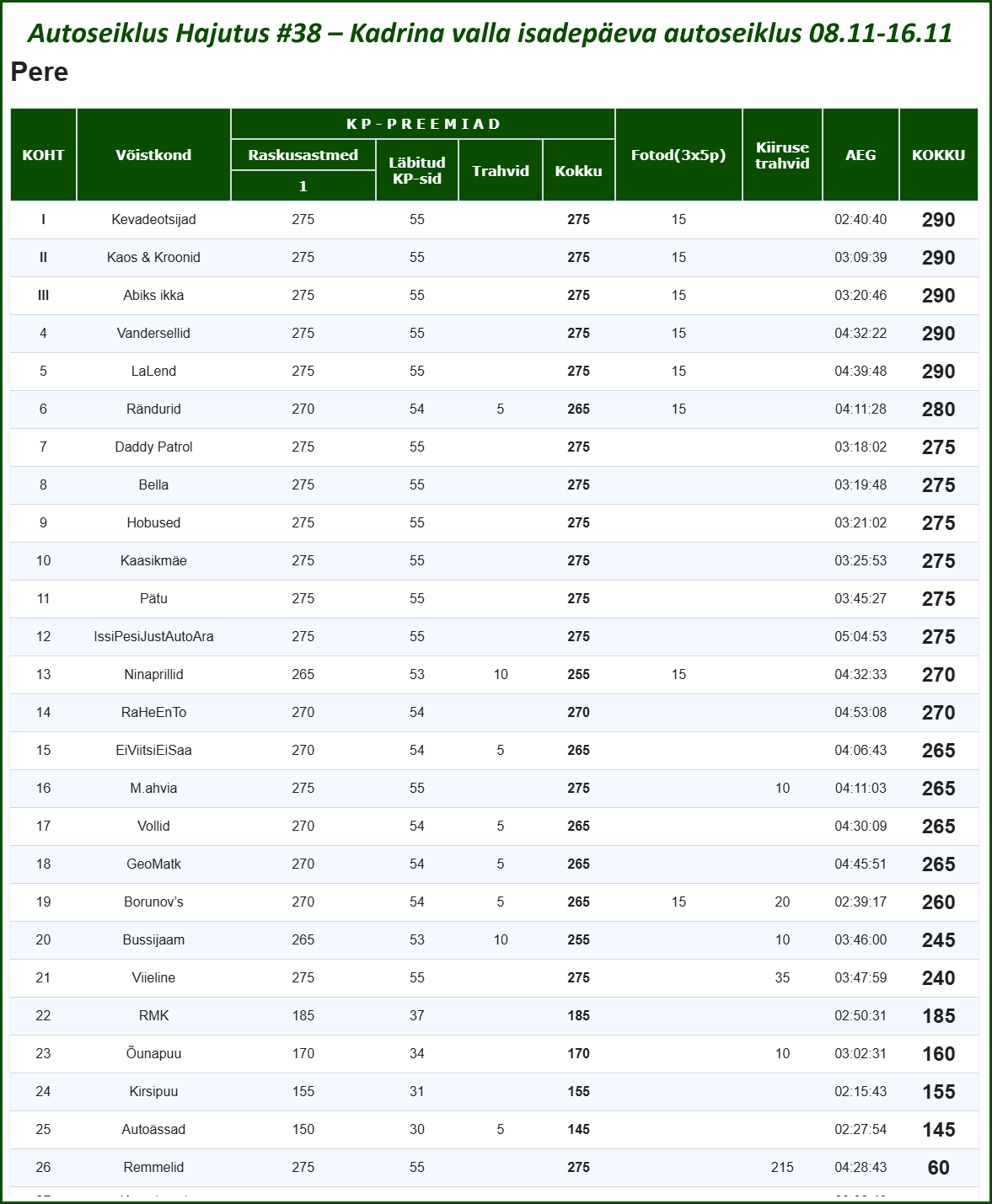Viewport: 992px width, 1204px height.
Task: Click the Läbitud KP-sid header
Action: click(x=416, y=170)
